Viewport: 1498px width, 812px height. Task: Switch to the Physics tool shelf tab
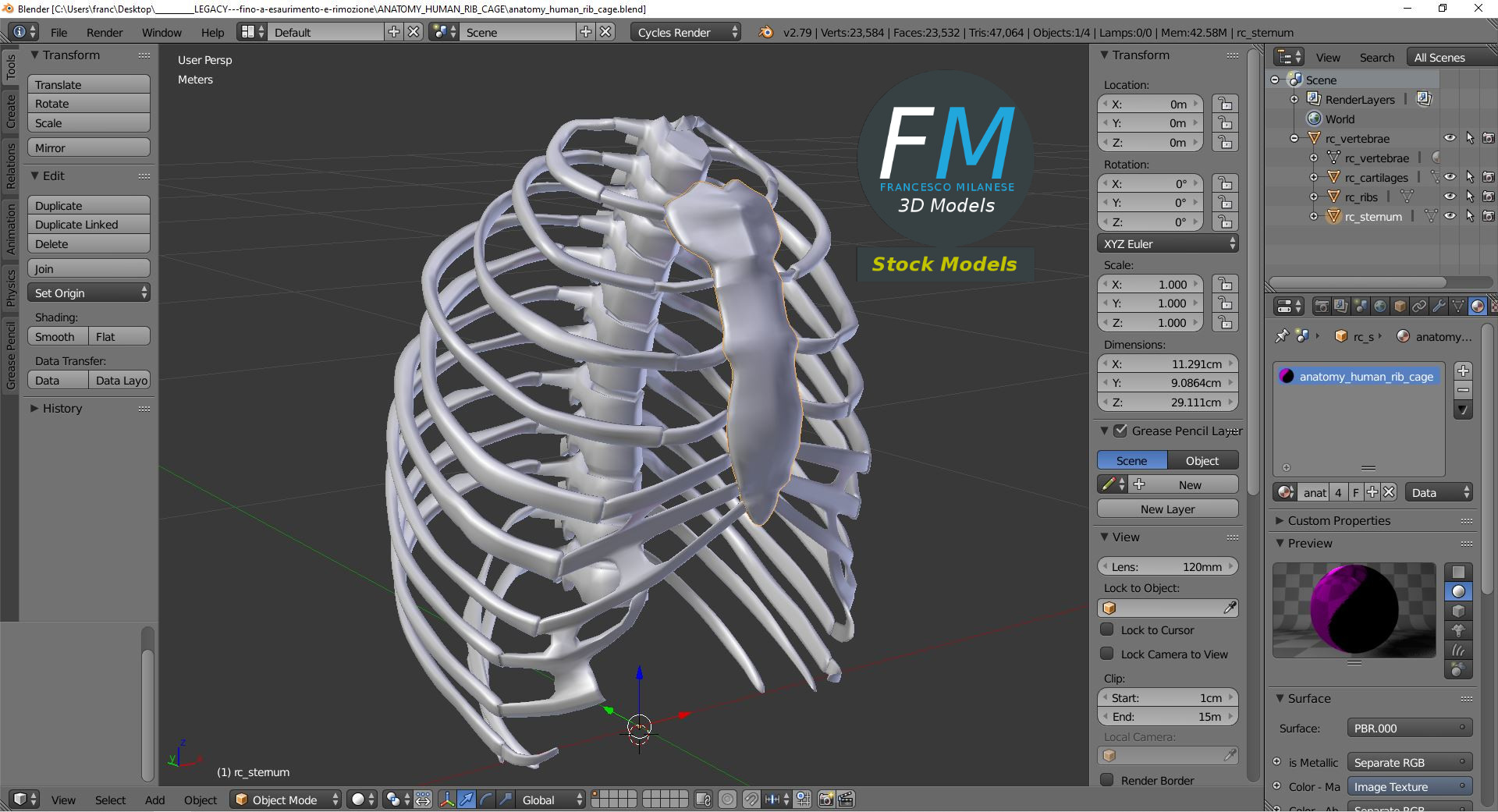[x=10, y=287]
